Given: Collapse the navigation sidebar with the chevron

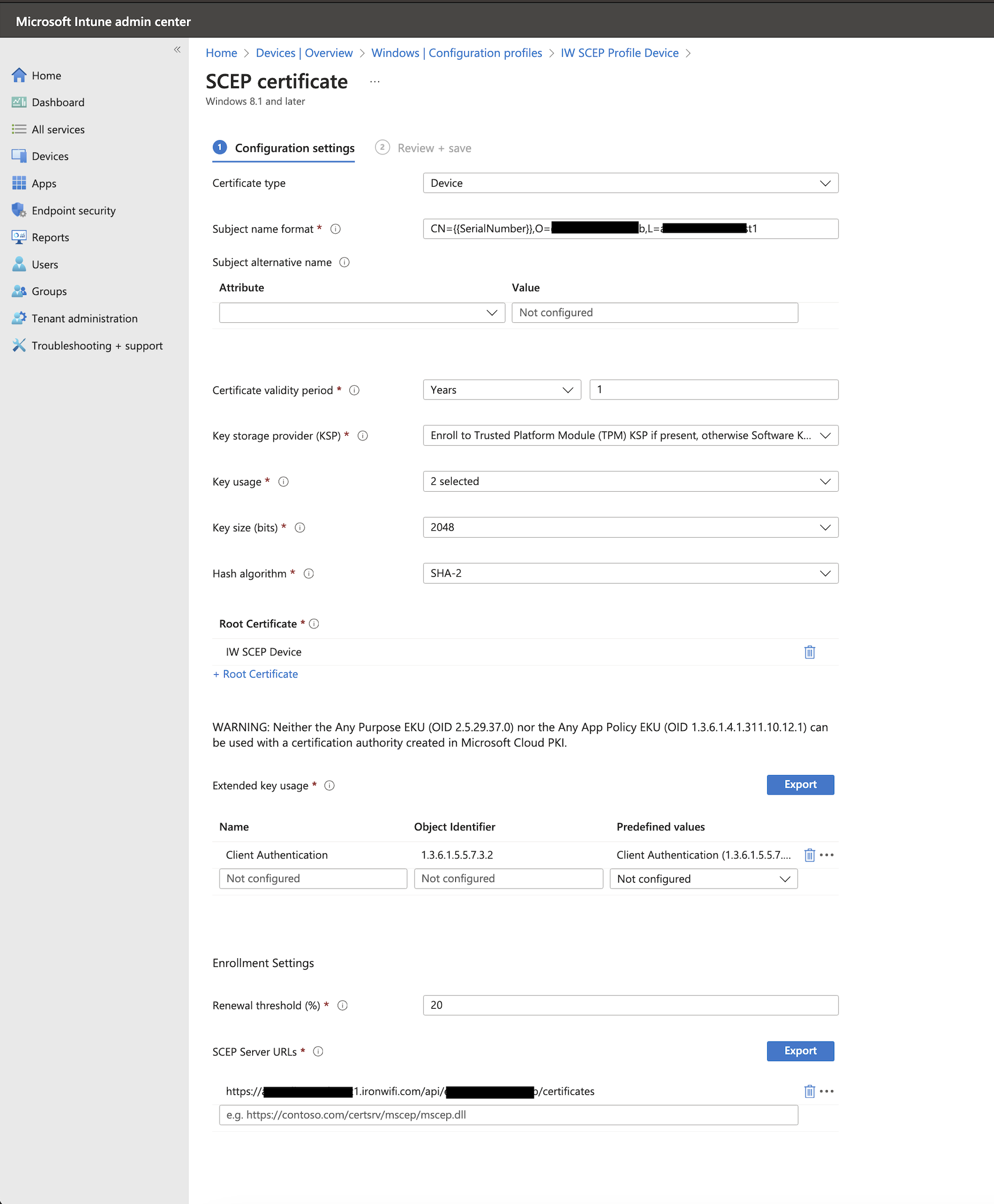Looking at the screenshot, I should 176,50.
